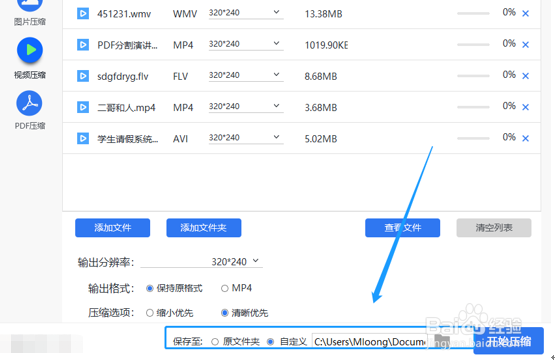Image resolution: width=555 pixels, height=363 pixels.
Task: Select the 13.38MB size cell
Action: click(x=324, y=14)
